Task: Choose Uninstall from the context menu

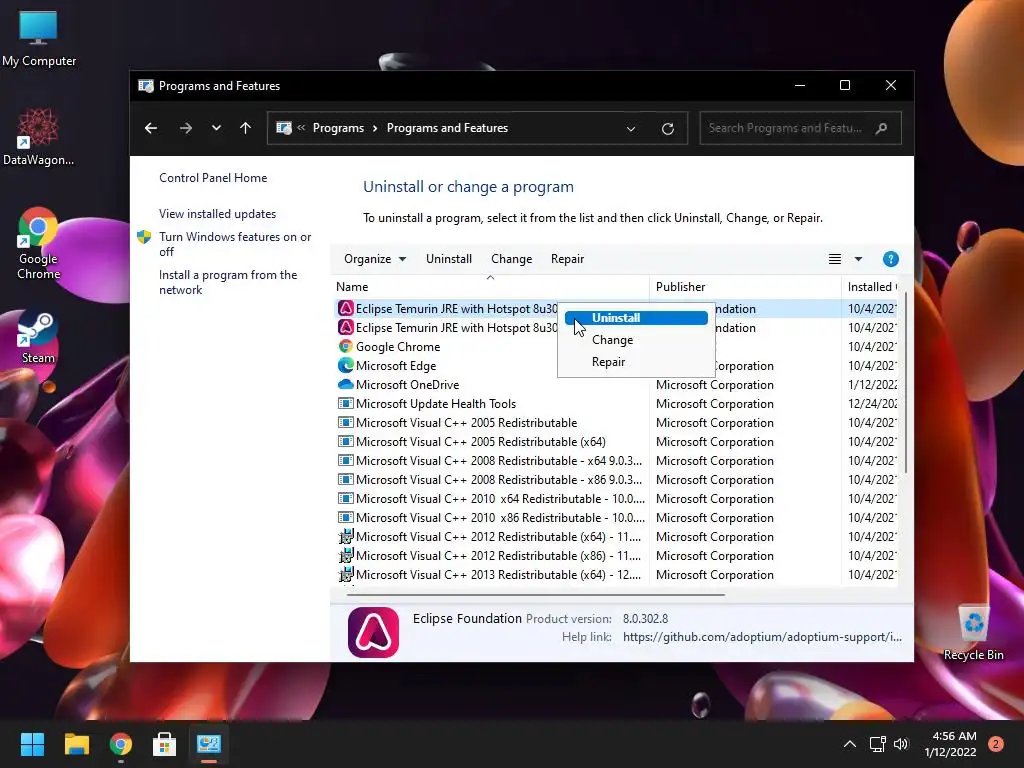Action: 635,318
